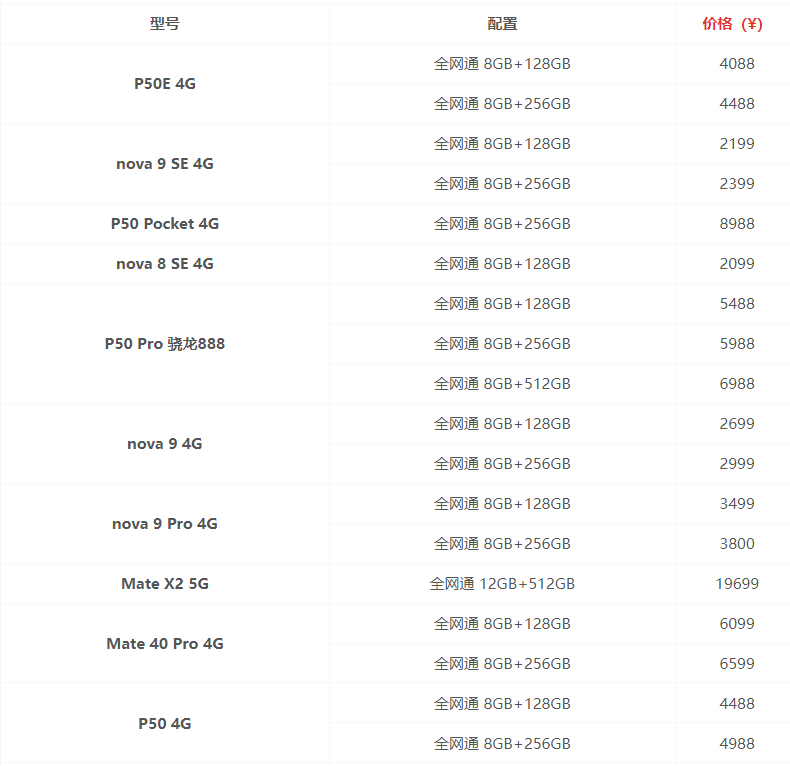This screenshot has height=766, width=790.
Task: Click the 8988 price value
Action: (737, 224)
